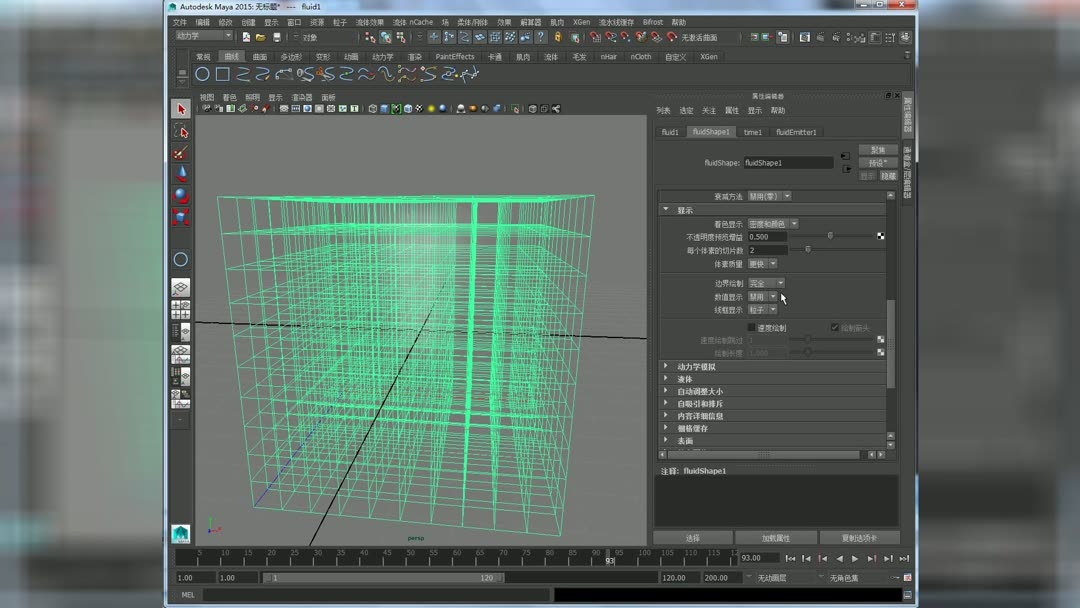1080x608 pixels.
Task: Open the 着色显示 dropdown
Action: pyautogui.click(x=773, y=224)
